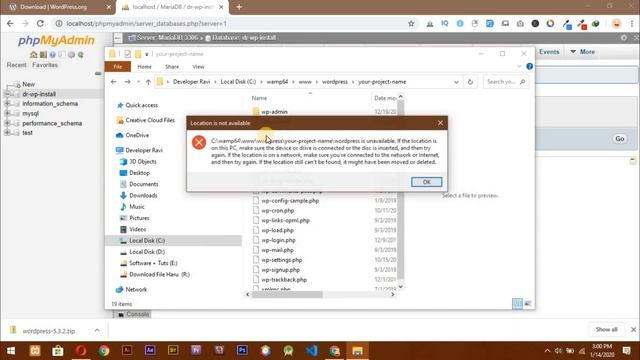Select Local Disk (D:) drive

pos(147,252)
